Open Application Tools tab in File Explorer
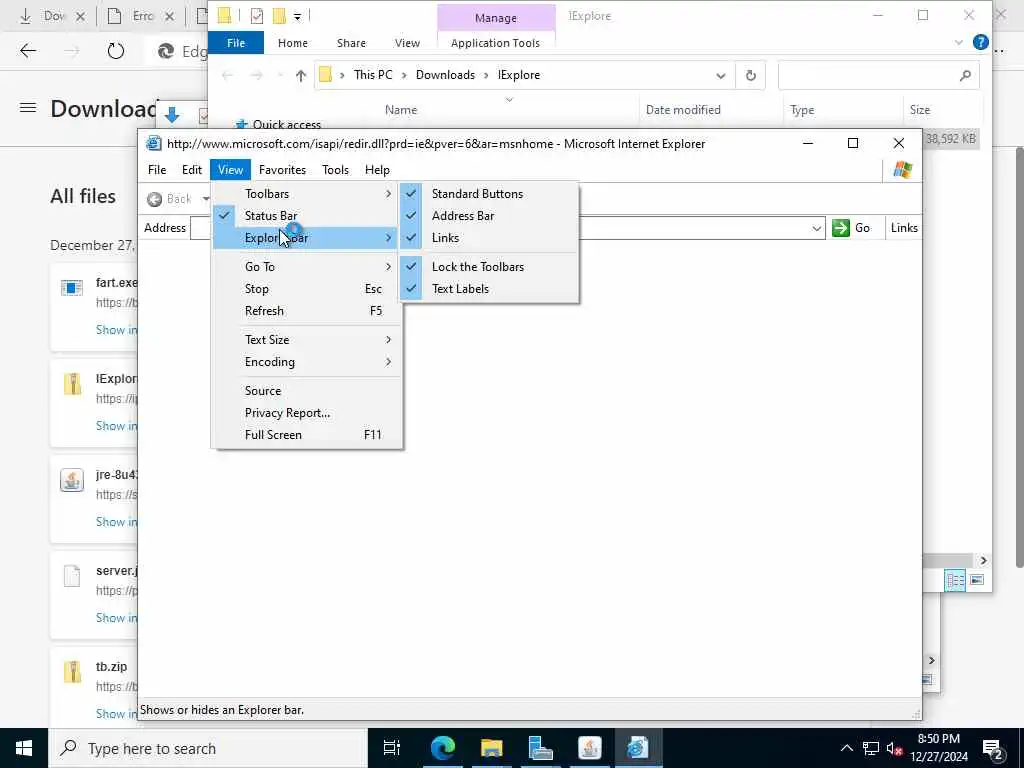The image size is (1024, 768). [495, 43]
